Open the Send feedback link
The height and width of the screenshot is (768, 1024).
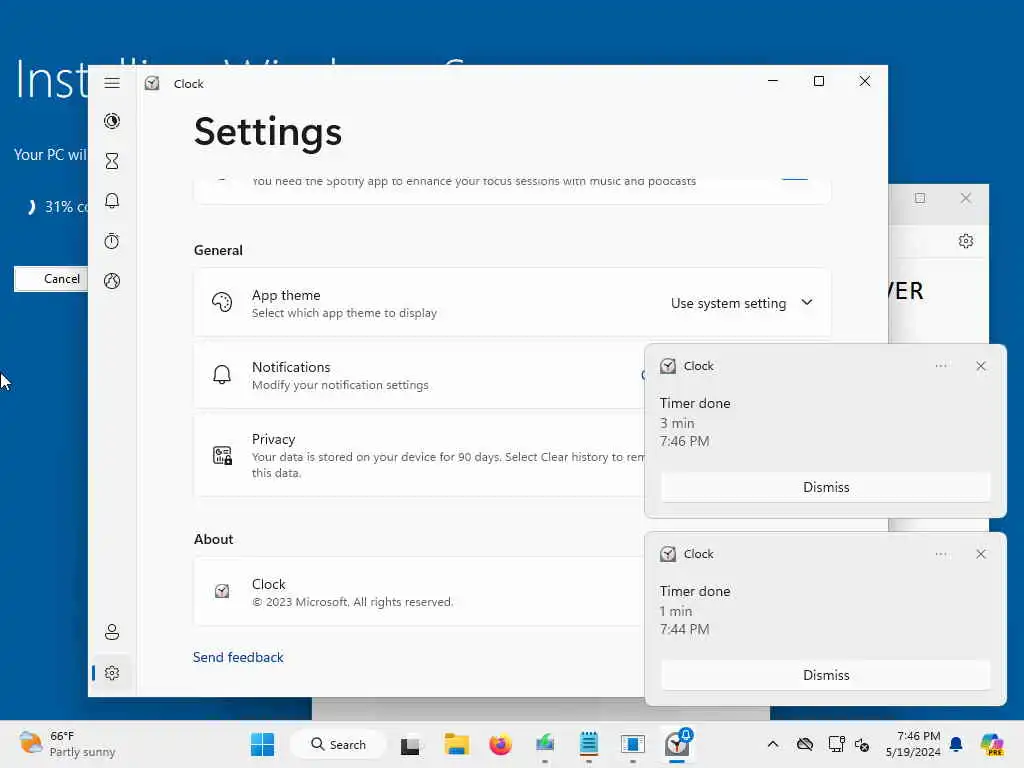tap(238, 657)
